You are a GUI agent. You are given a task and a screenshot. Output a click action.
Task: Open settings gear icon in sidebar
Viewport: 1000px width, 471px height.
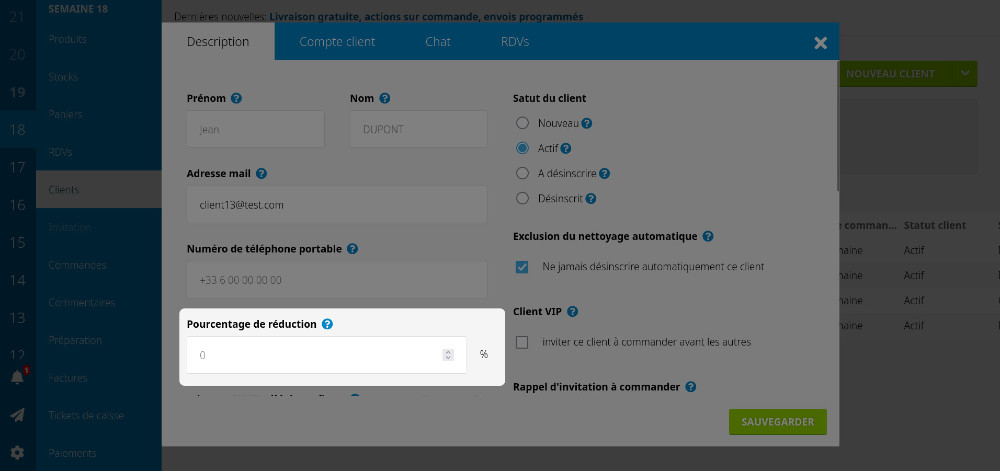point(17,452)
